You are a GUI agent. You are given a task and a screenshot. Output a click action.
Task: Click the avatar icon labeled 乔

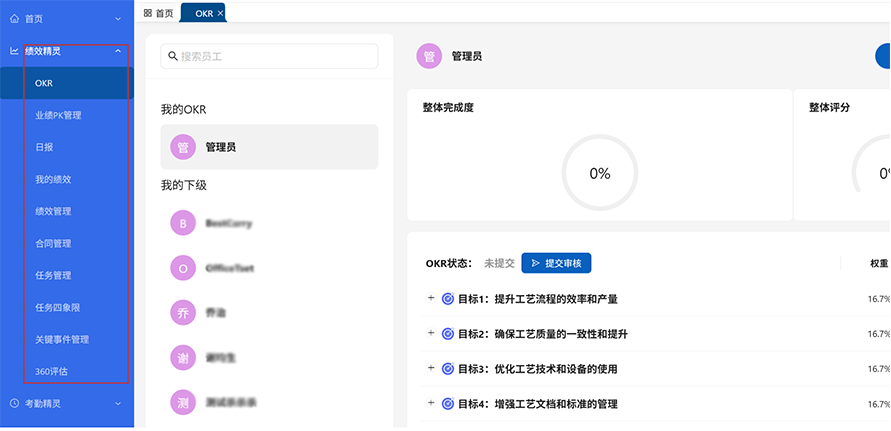point(183,312)
